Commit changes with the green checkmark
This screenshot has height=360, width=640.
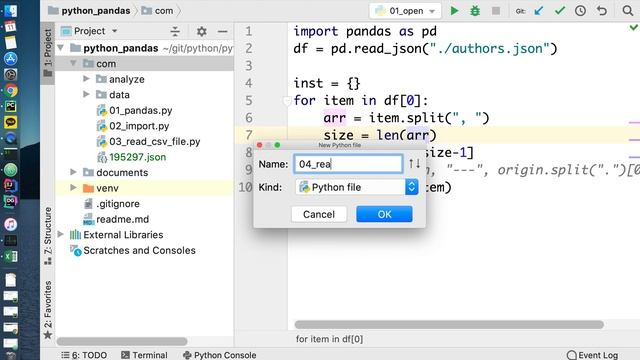pos(560,10)
